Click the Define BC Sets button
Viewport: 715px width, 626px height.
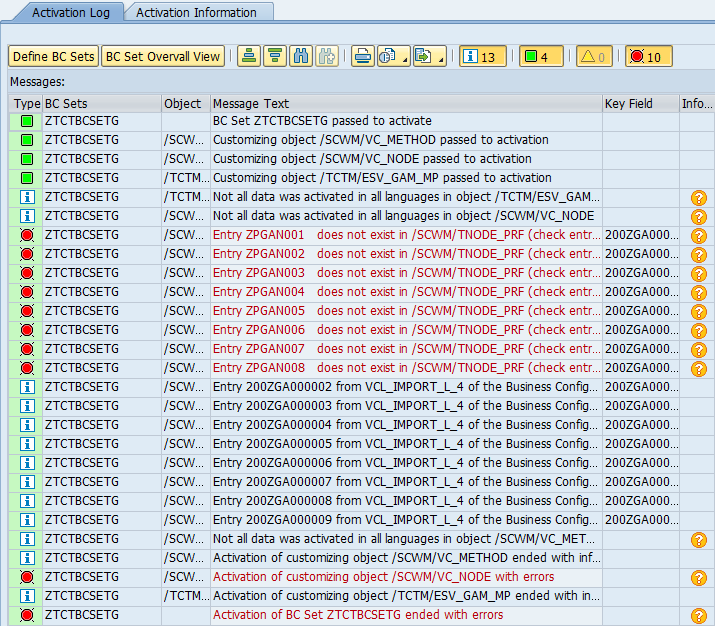click(53, 56)
